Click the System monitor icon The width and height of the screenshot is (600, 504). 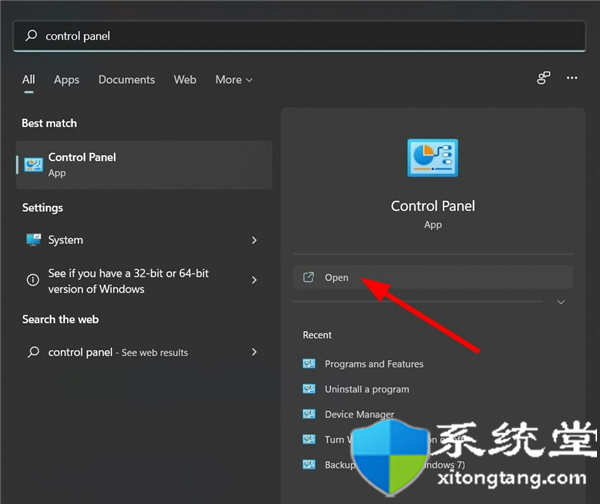(33, 240)
